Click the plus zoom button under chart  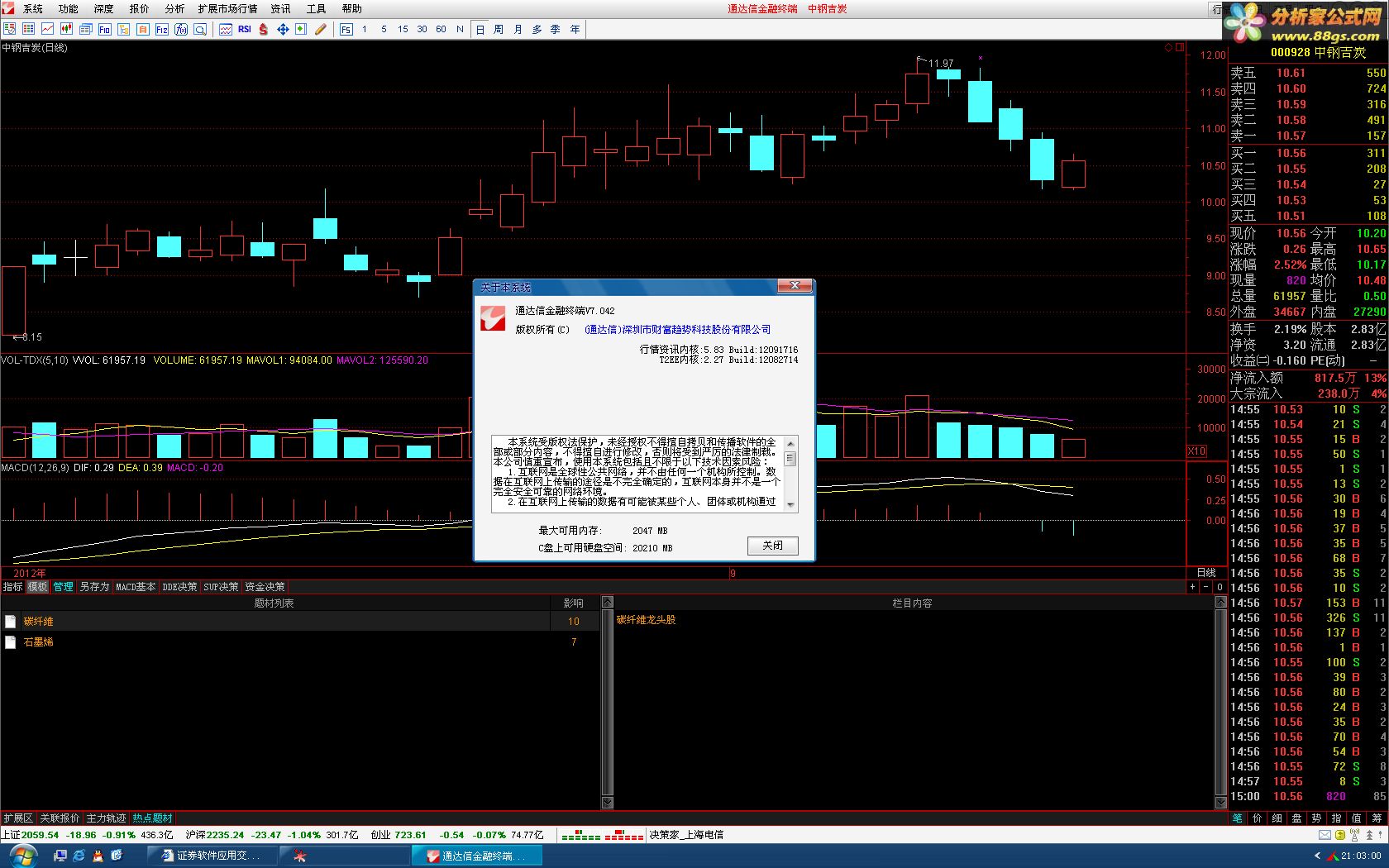pyautogui.click(x=1192, y=587)
